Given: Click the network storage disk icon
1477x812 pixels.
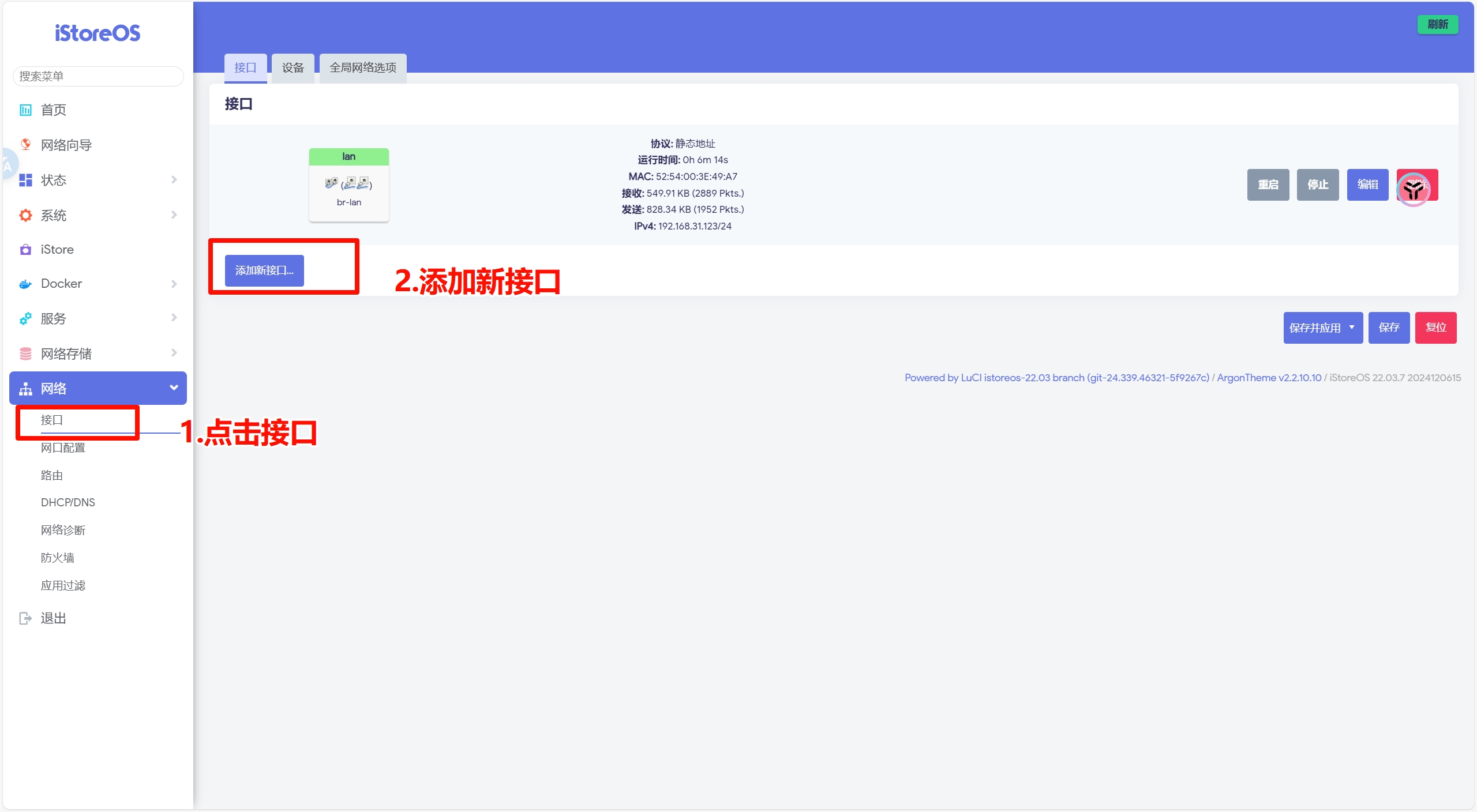Looking at the screenshot, I should tap(25, 354).
